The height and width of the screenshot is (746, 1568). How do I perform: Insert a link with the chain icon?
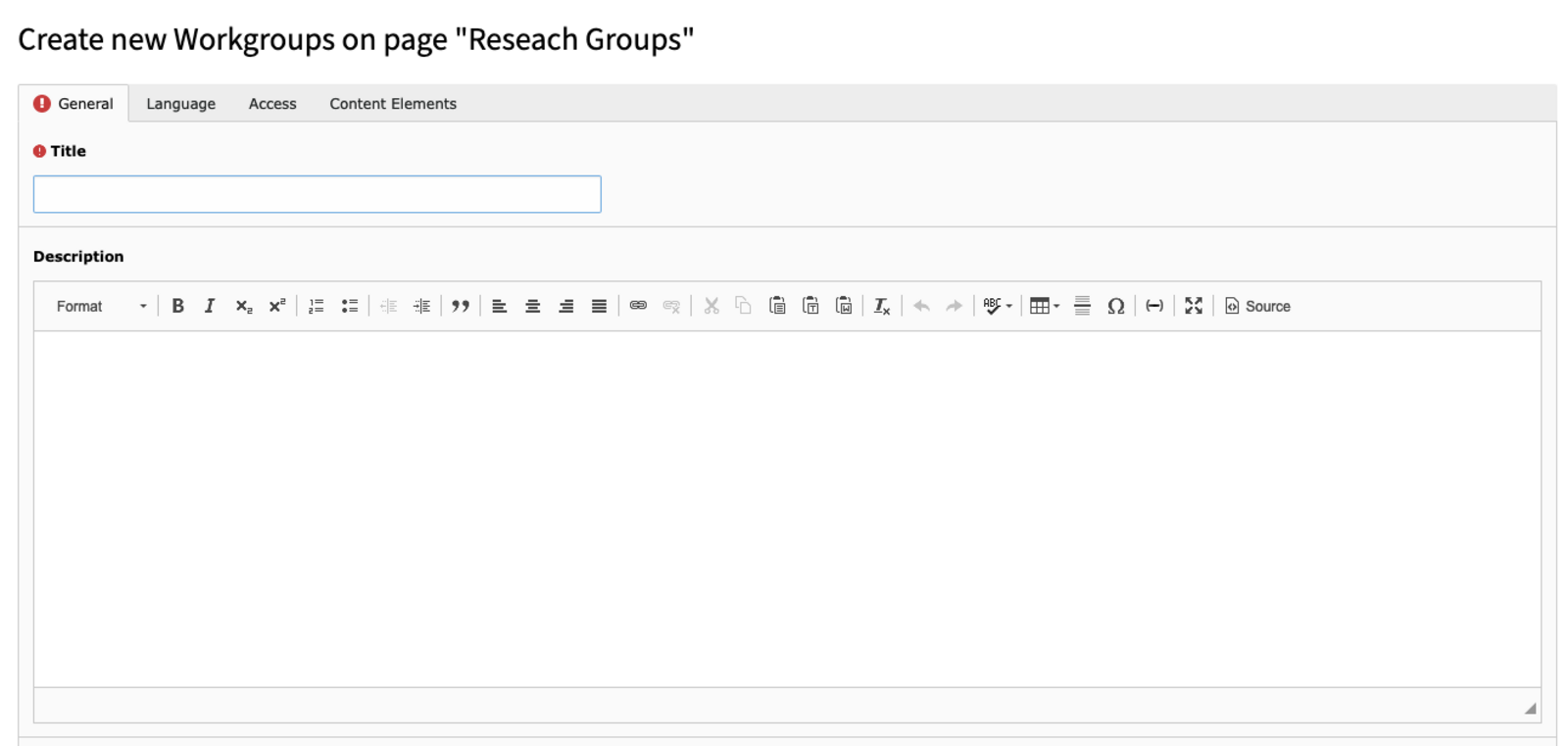pyautogui.click(x=638, y=306)
